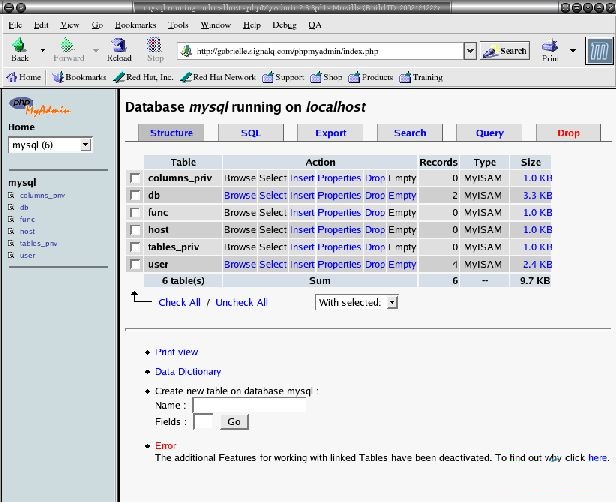The image size is (616, 502).
Task: Click the browser Search button
Action: 505,51
